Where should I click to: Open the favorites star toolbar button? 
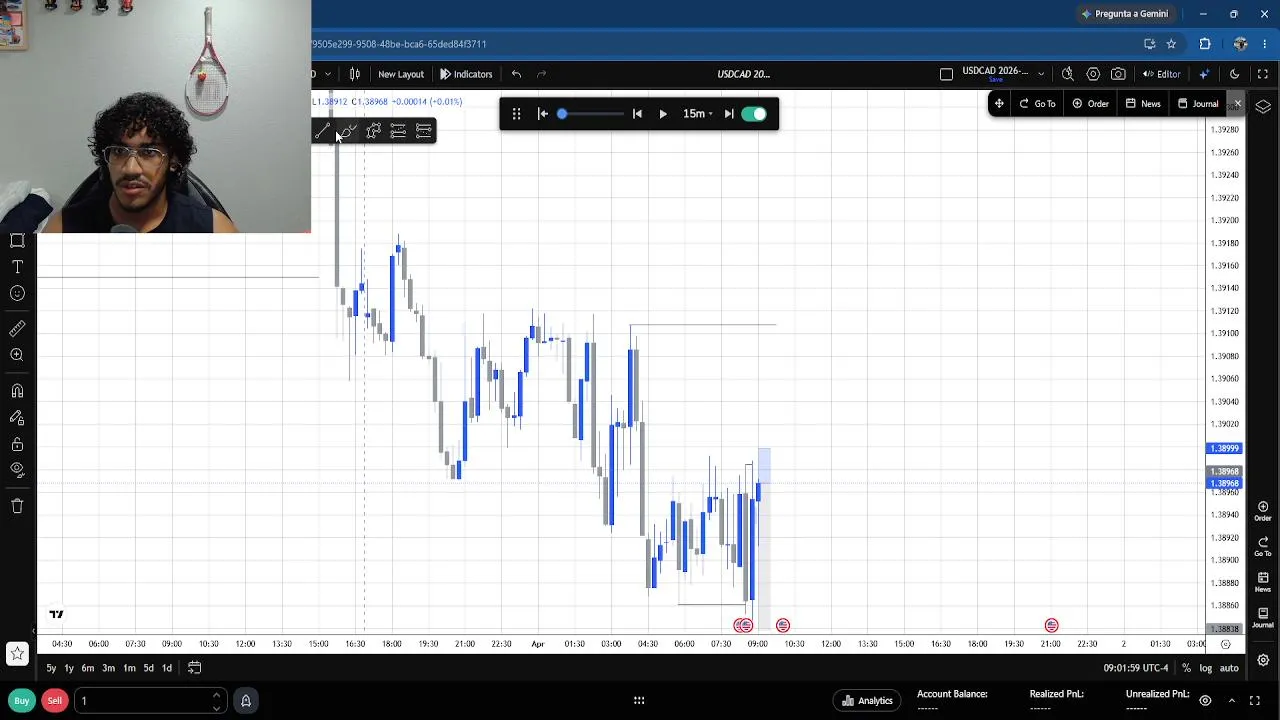tap(17, 654)
